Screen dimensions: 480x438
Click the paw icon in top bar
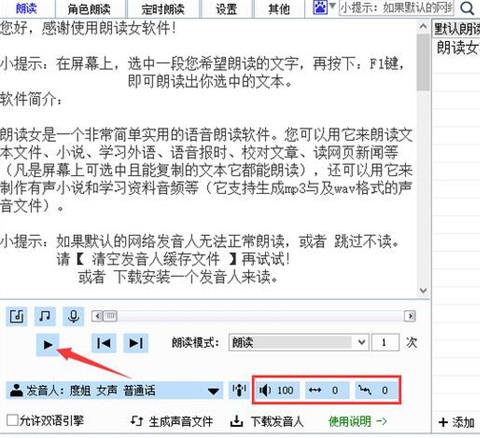click(320, 7)
